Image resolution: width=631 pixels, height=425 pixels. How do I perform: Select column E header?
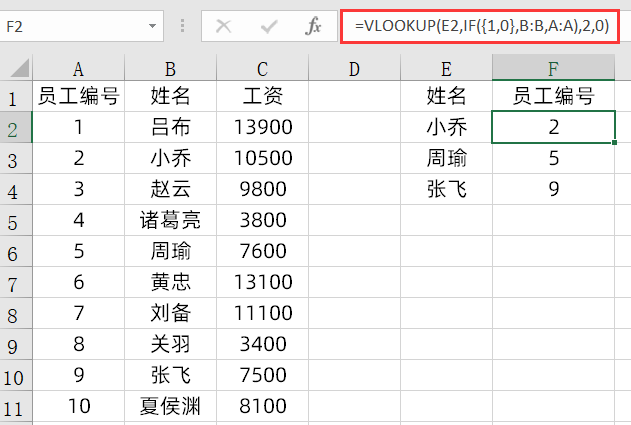click(x=446, y=68)
